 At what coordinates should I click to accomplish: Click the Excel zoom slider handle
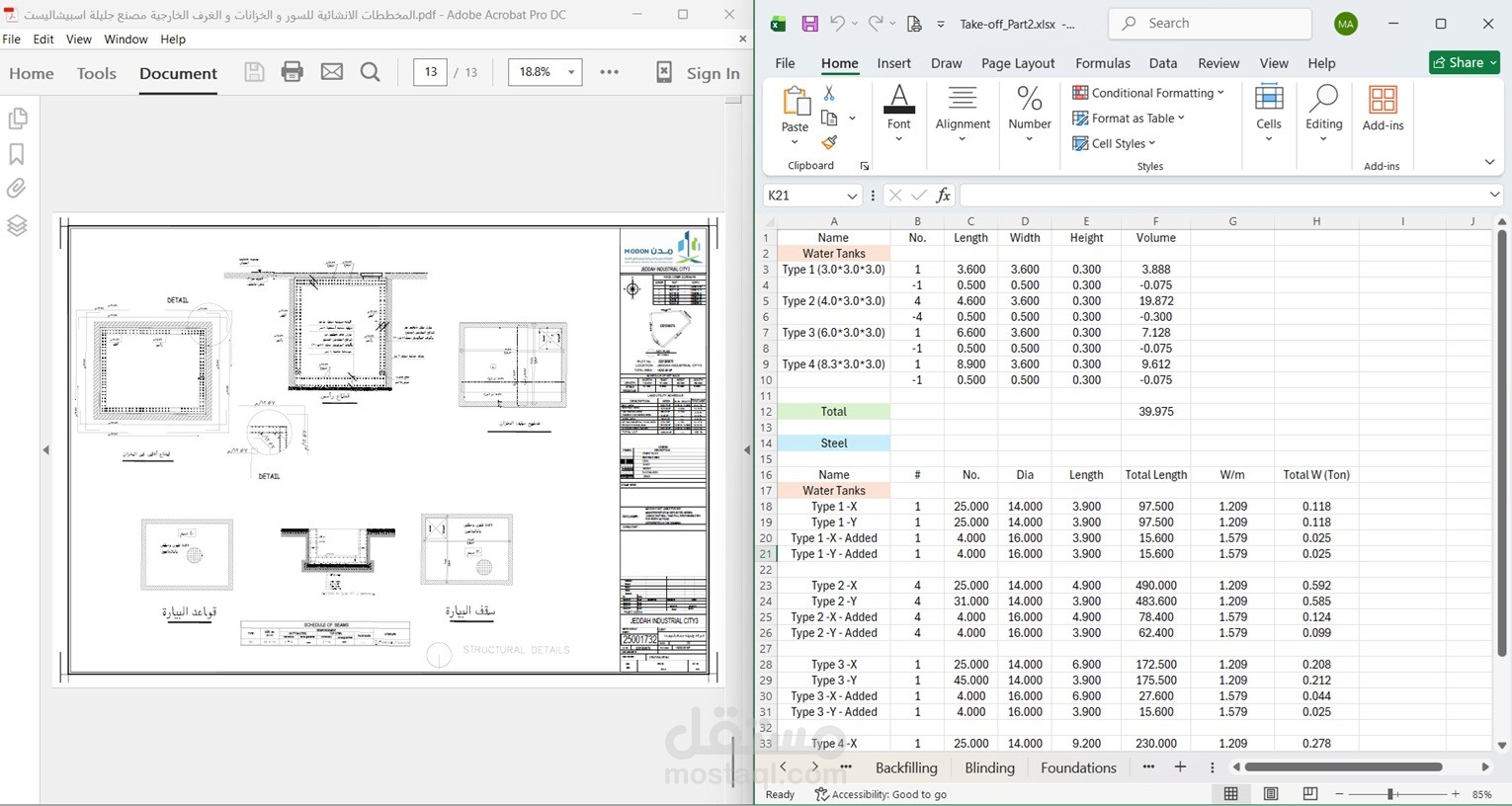pos(1390,794)
